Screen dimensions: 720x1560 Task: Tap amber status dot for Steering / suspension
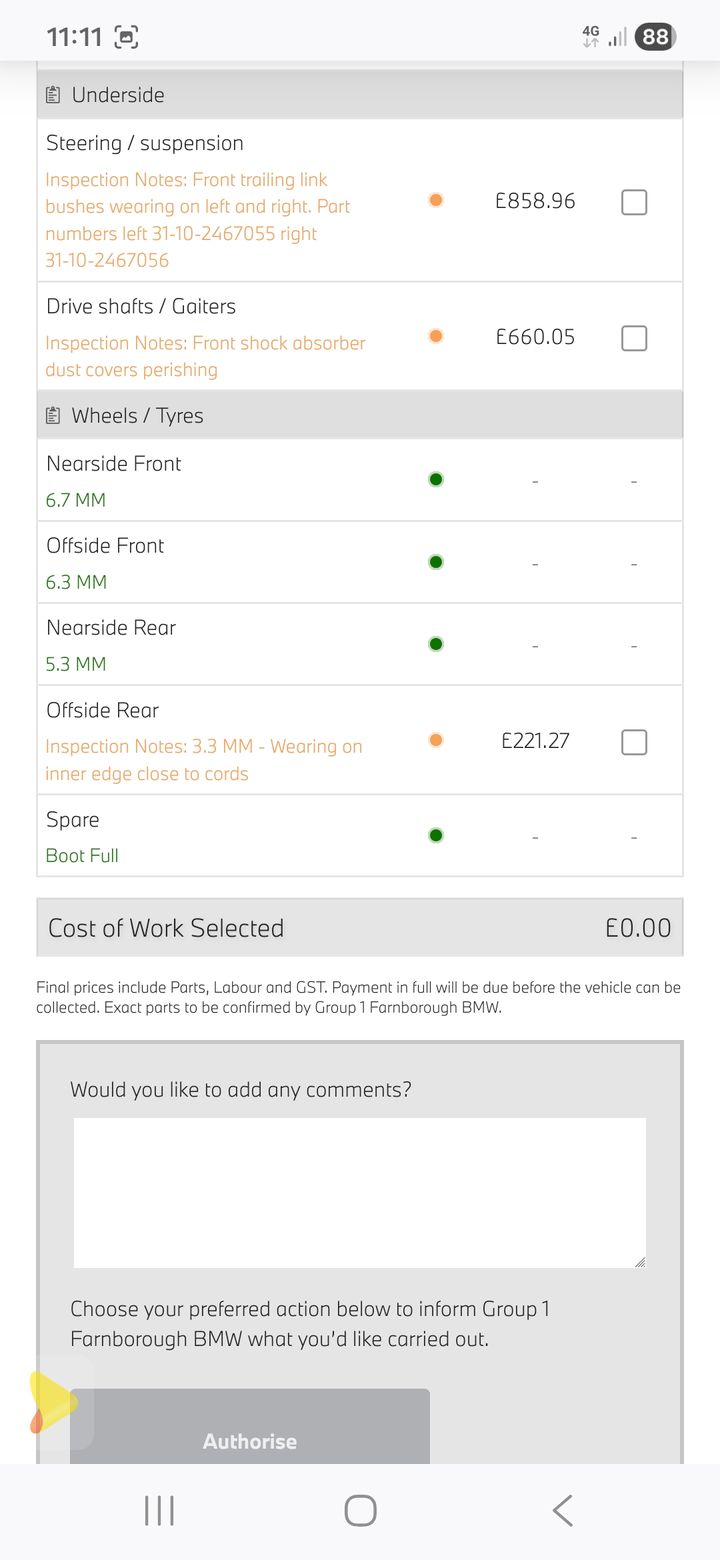coord(435,200)
